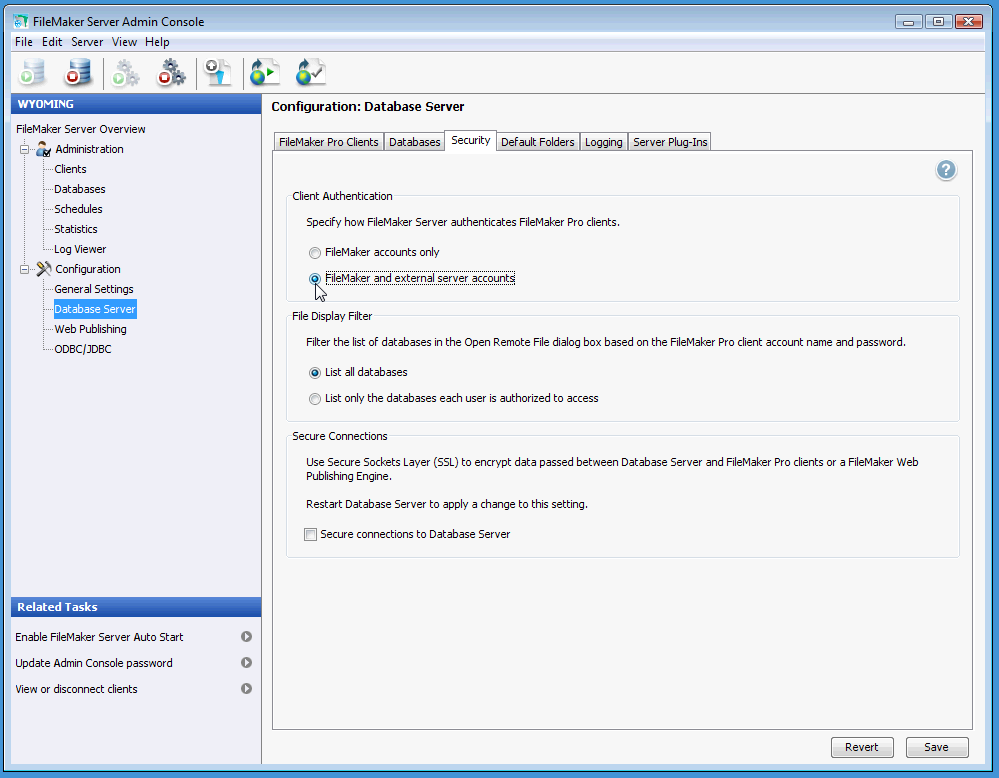Click arrow icon next to View or disconnect clients
The image size is (999, 778).
pyautogui.click(x=246, y=689)
